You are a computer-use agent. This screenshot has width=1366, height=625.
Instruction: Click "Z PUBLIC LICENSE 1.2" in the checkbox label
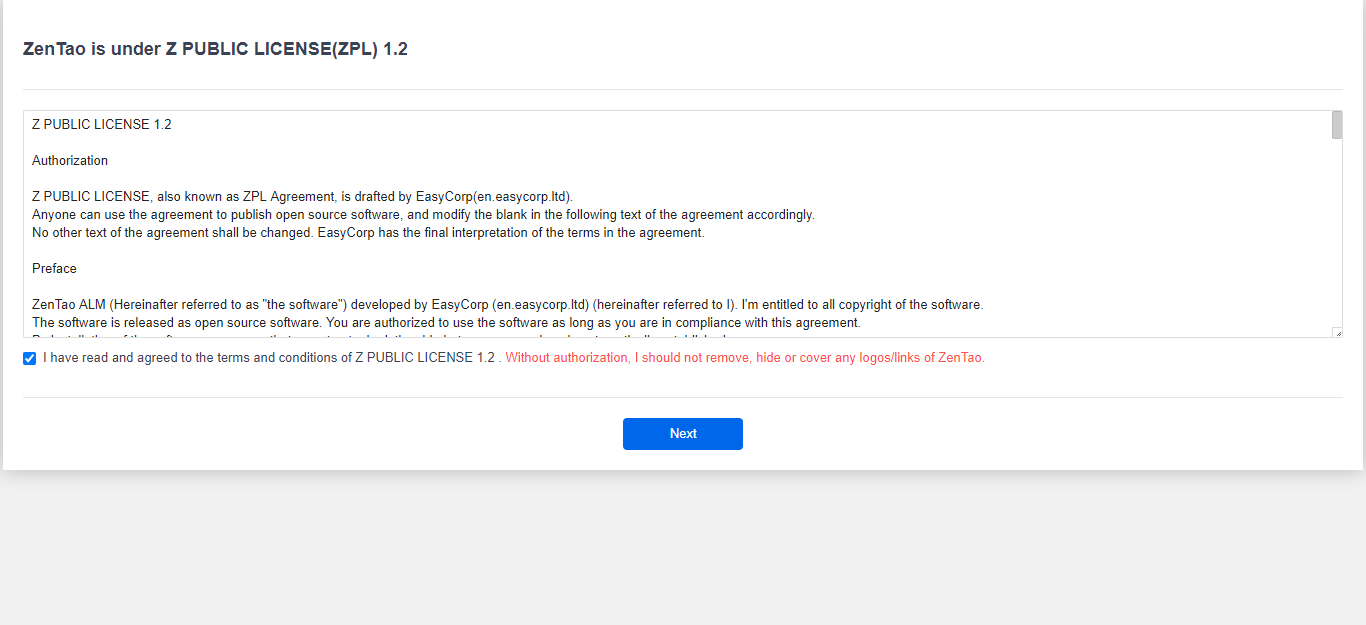click(x=425, y=358)
